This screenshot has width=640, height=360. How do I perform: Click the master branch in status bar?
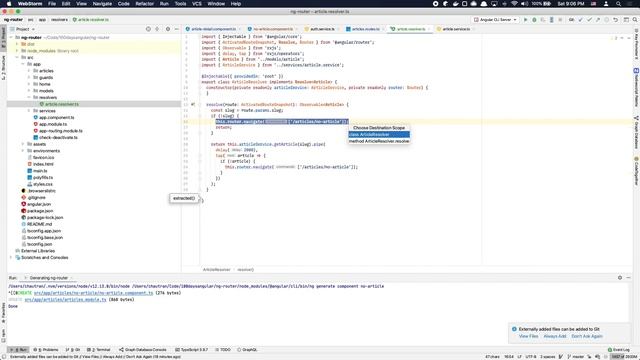coord(576,357)
